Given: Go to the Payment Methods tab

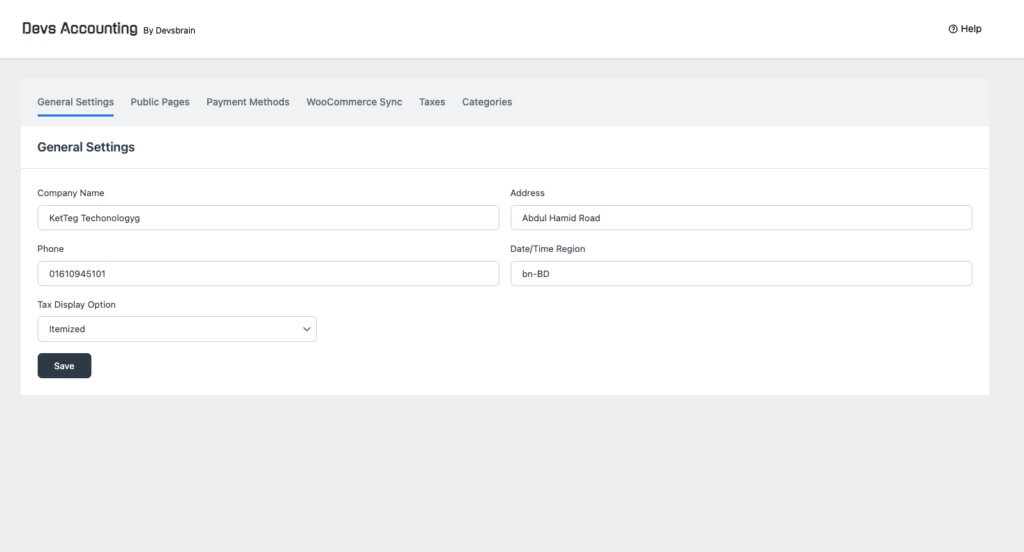Looking at the screenshot, I should (248, 102).
